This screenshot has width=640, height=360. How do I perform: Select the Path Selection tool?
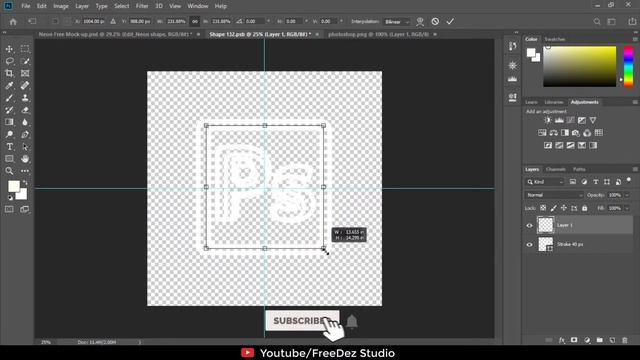click(x=25, y=147)
